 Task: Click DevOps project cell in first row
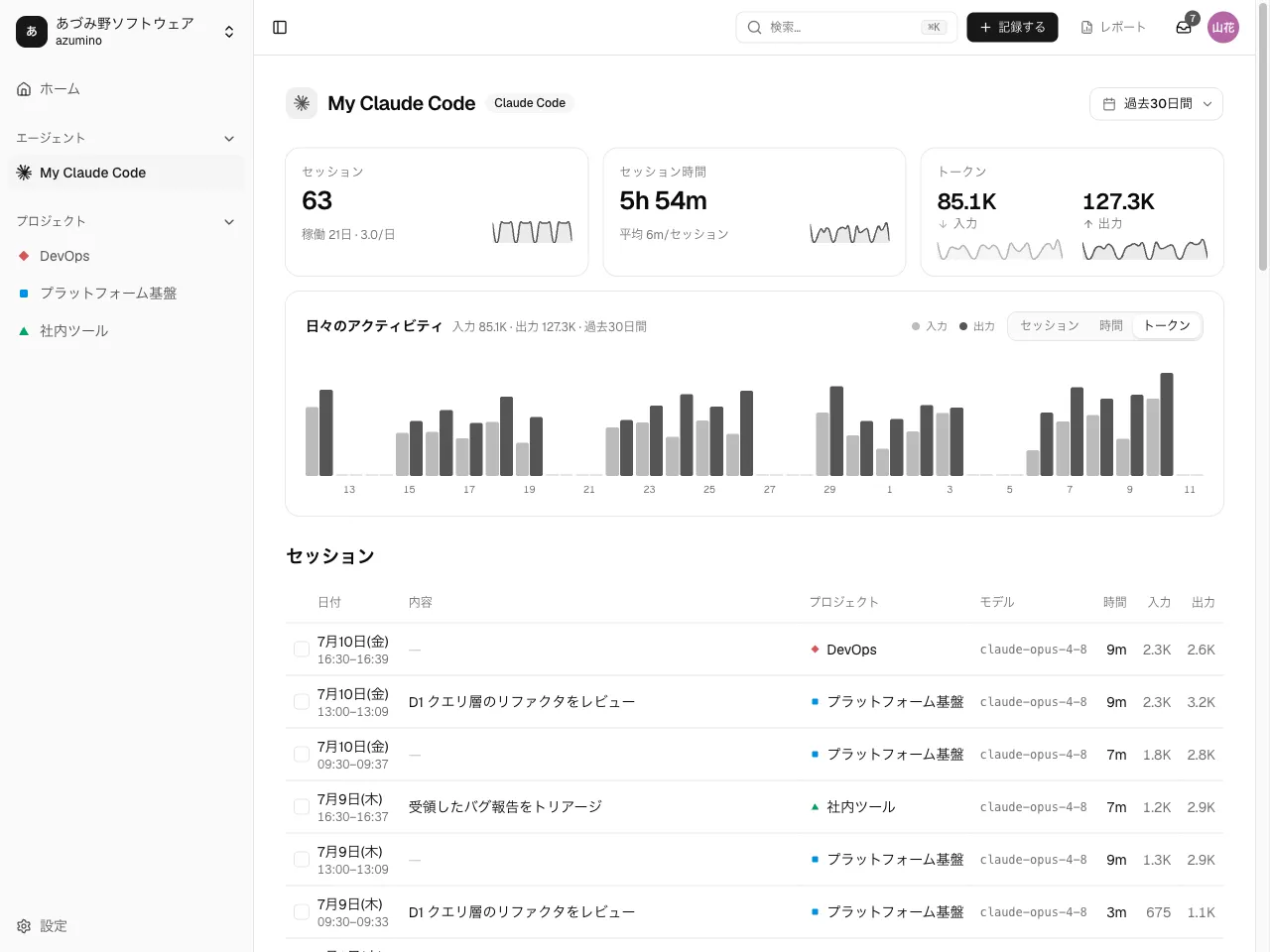(843, 650)
